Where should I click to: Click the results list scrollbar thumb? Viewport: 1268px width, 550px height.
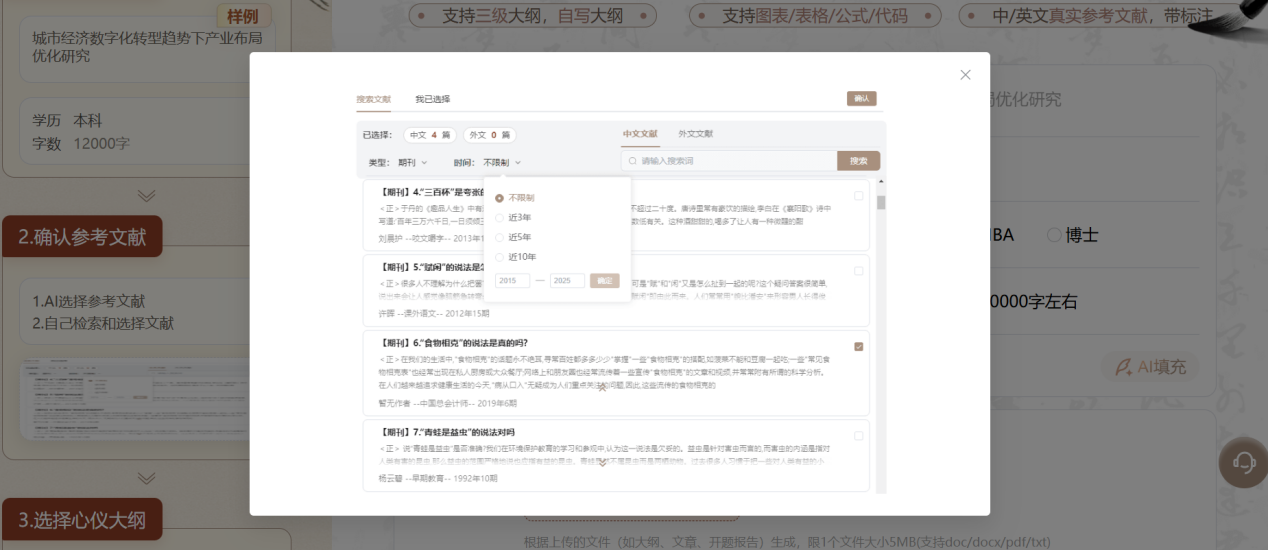pyautogui.click(x=881, y=203)
